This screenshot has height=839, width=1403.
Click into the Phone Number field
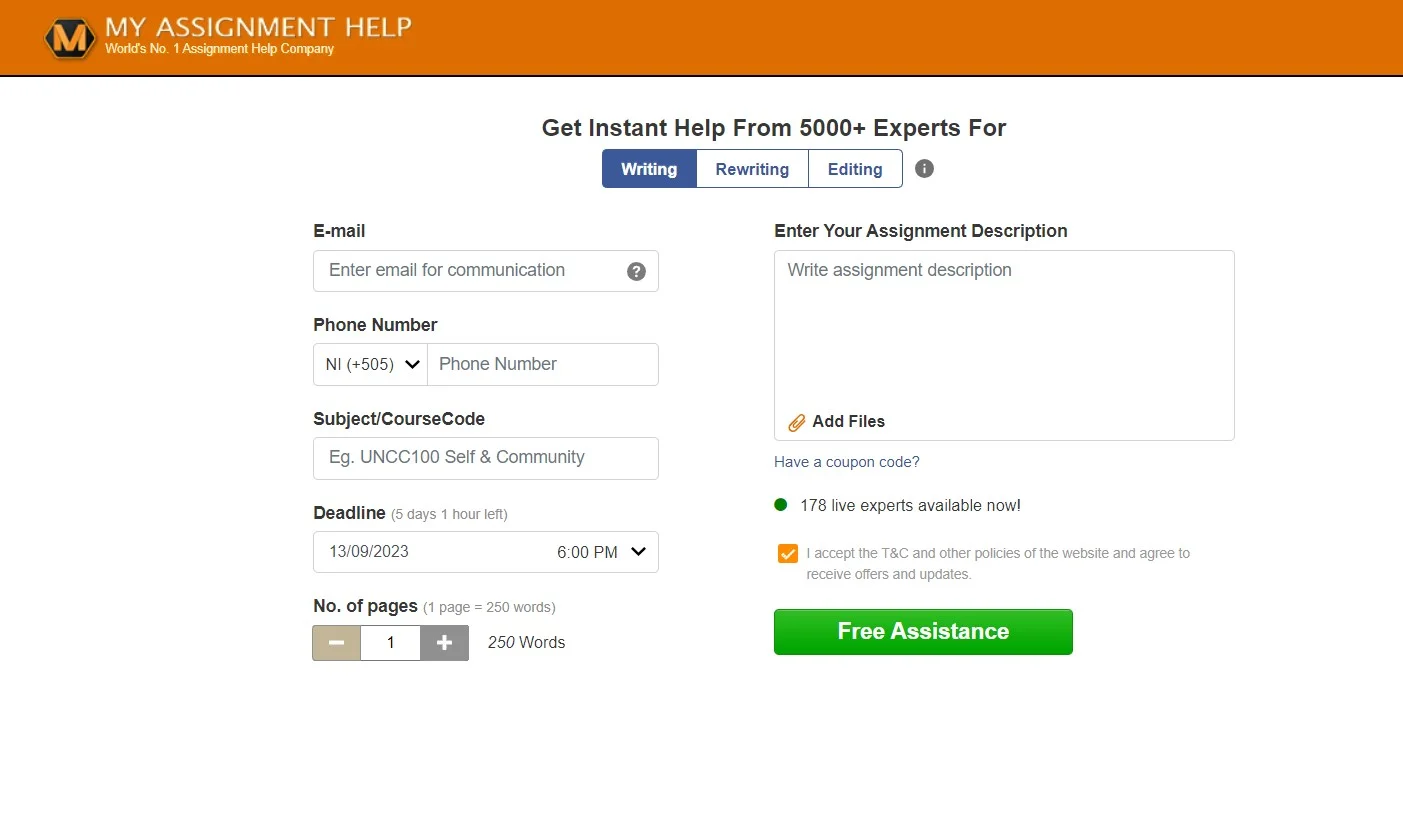pos(543,364)
